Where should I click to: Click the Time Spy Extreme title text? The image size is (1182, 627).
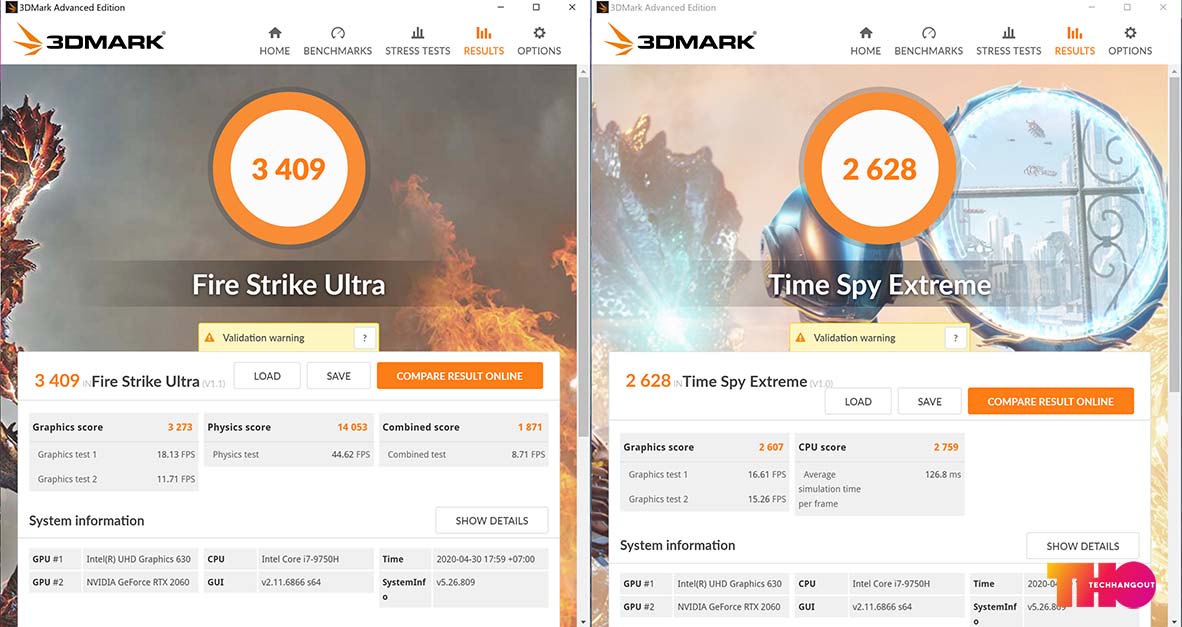point(880,285)
